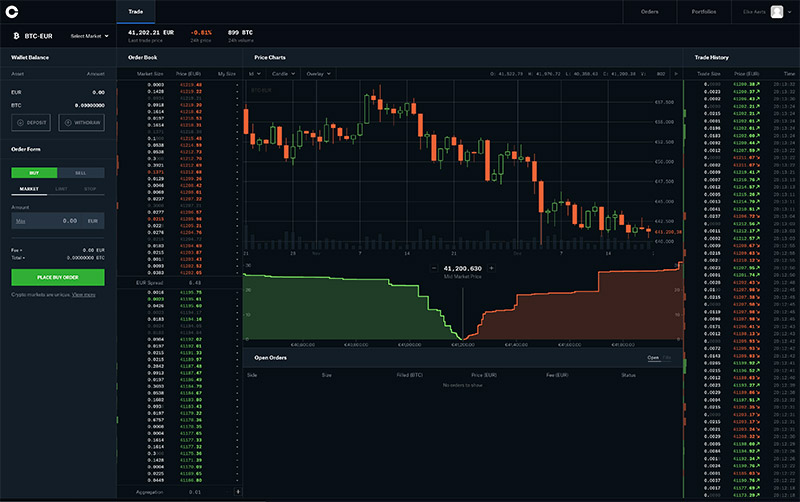
Task: Select the 41195.75 bid row in order book
Action: (x=180, y=292)
